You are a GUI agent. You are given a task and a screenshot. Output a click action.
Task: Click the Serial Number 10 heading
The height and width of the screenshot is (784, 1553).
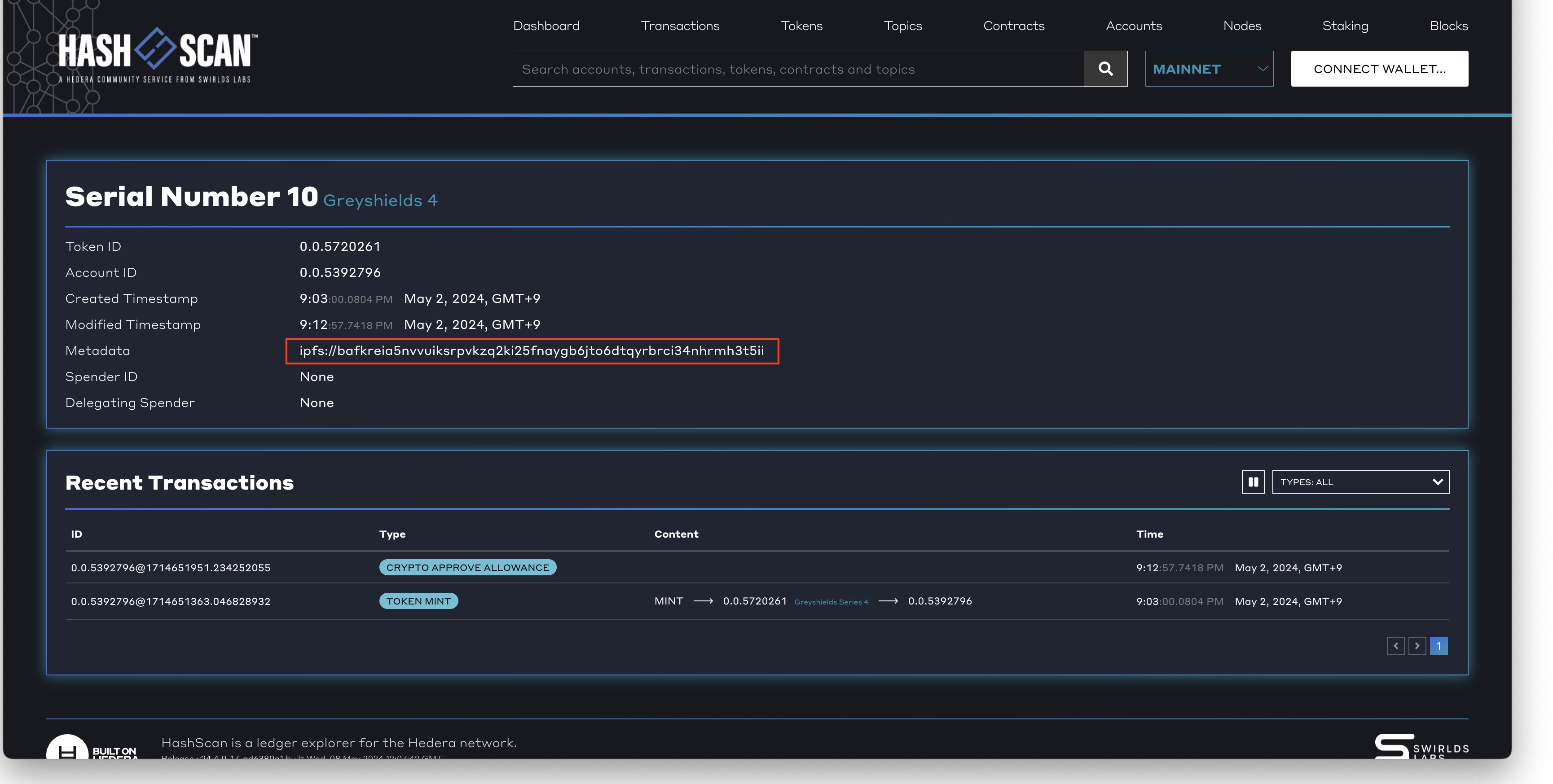[191, 197]
